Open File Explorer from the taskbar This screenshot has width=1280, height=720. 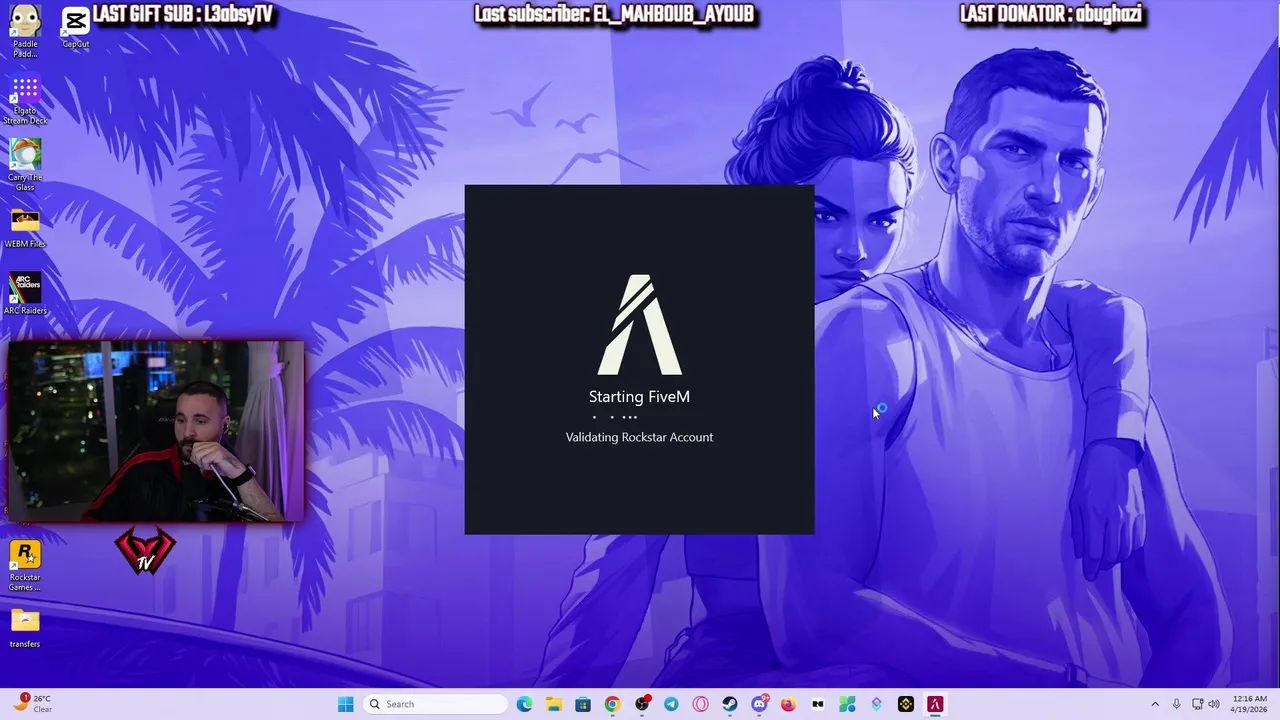[x=554, y=704]
